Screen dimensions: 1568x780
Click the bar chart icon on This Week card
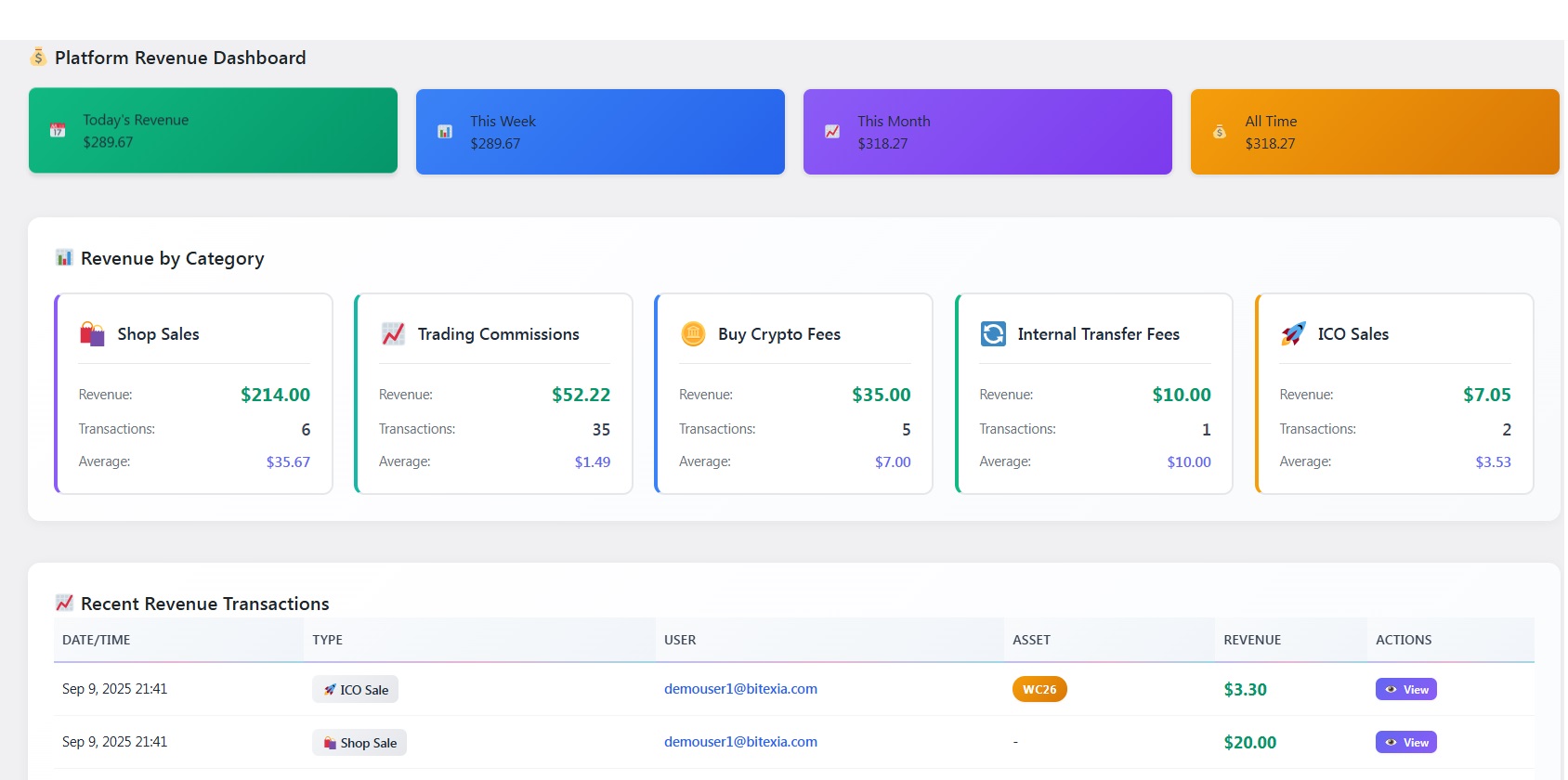(445, 132)
